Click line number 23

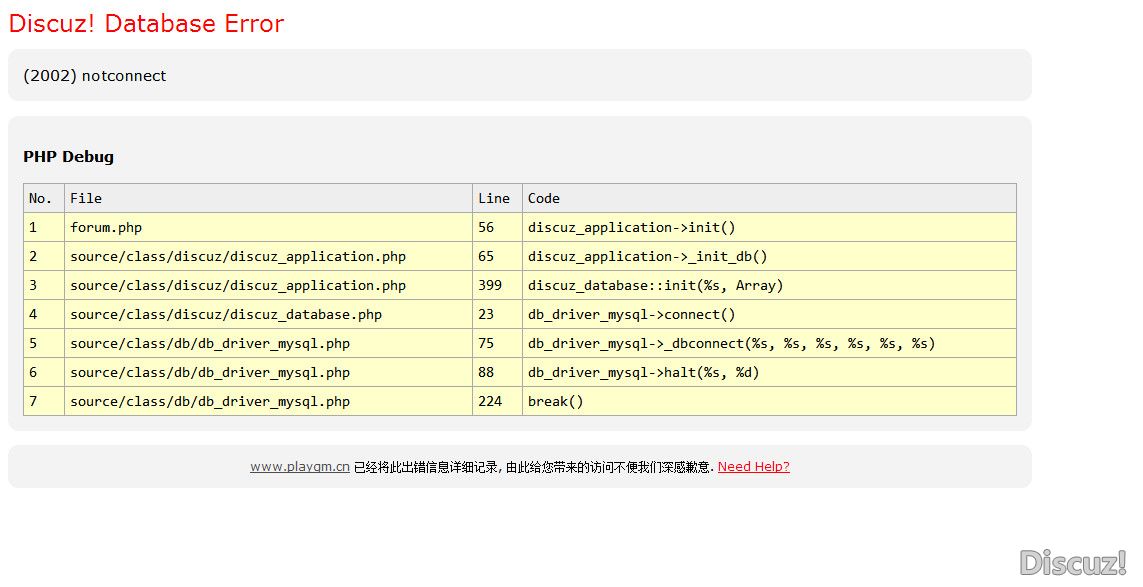(x=497, y=314)
